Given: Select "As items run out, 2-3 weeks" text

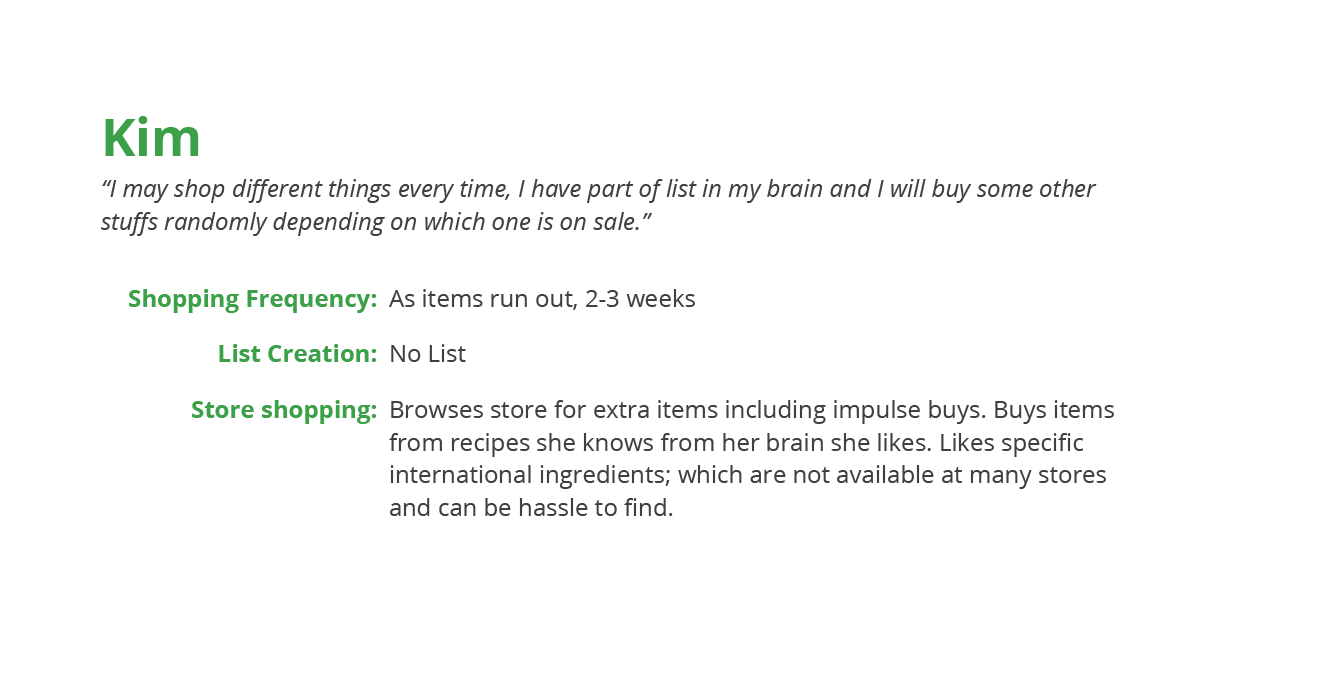Looking at the screenshot, I should [542, 299].
